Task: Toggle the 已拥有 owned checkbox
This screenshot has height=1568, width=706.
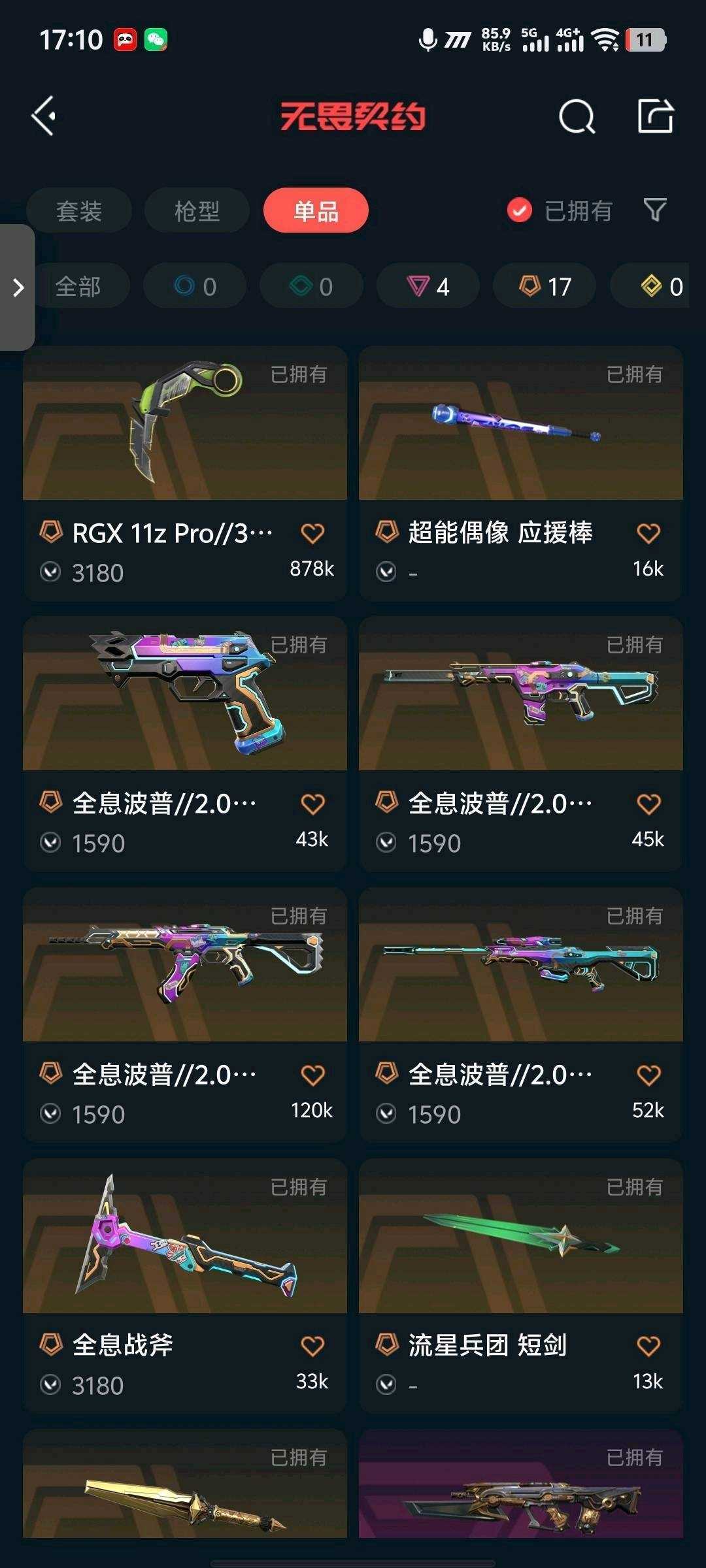Action: click(x=520, y=210)
